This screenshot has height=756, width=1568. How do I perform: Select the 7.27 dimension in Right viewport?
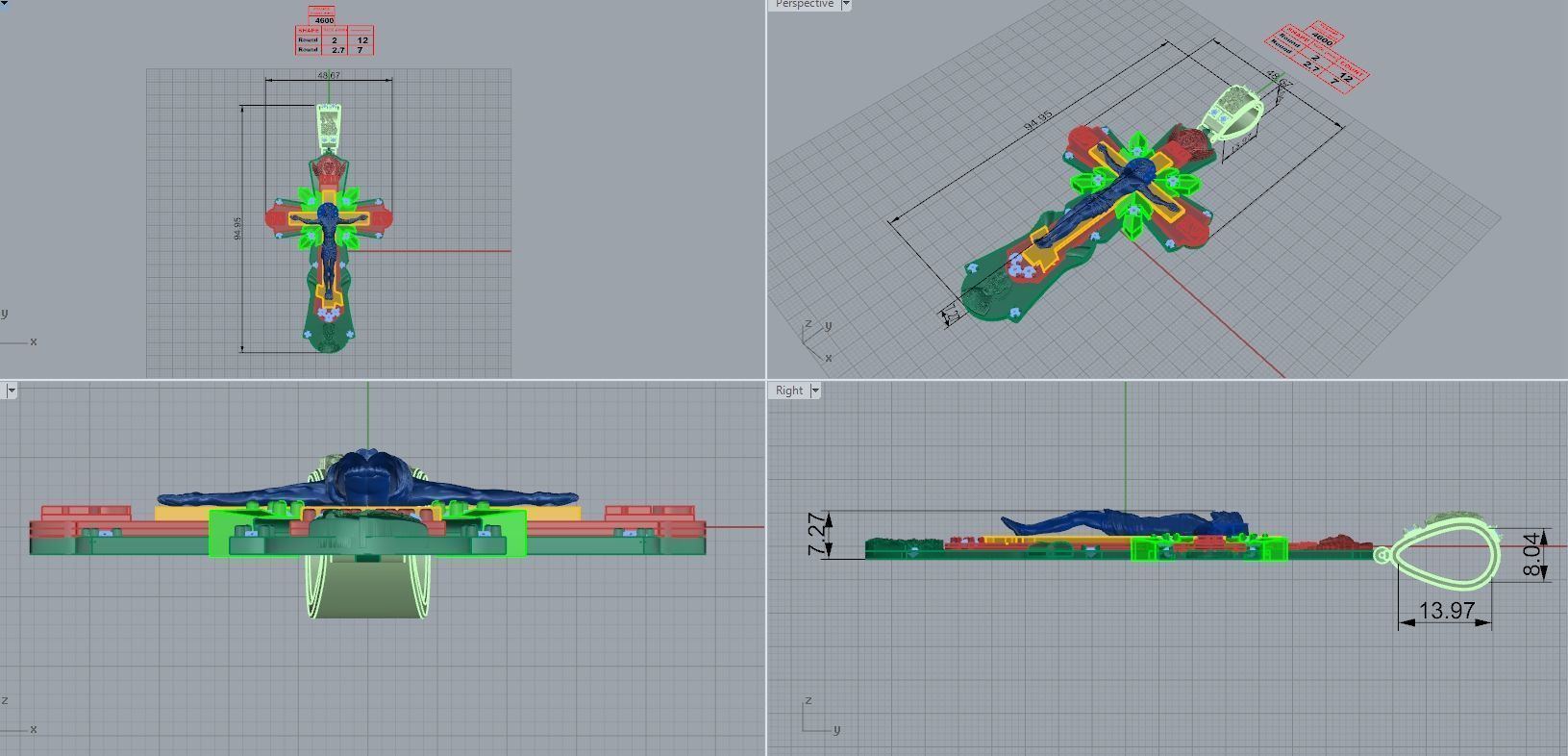[x=817, y=535]
